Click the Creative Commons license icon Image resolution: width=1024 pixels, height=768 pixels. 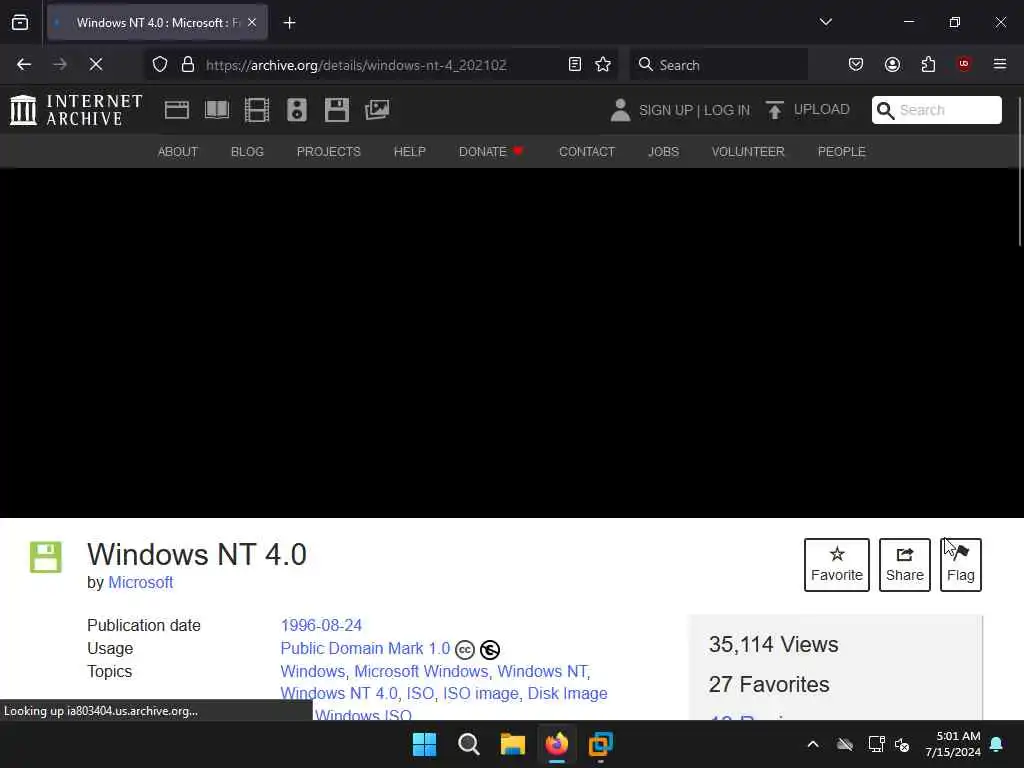(465, 650)
